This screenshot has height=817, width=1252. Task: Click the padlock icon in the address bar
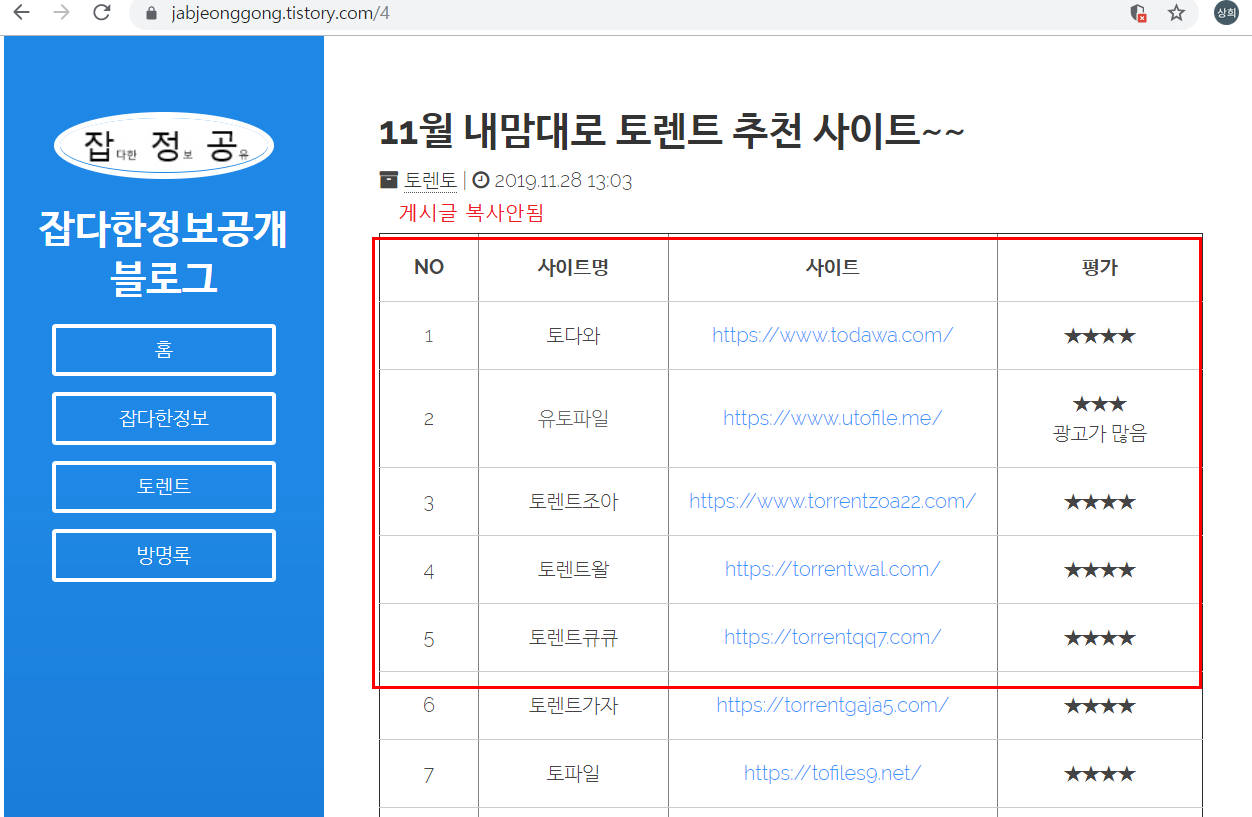(152, 14)
